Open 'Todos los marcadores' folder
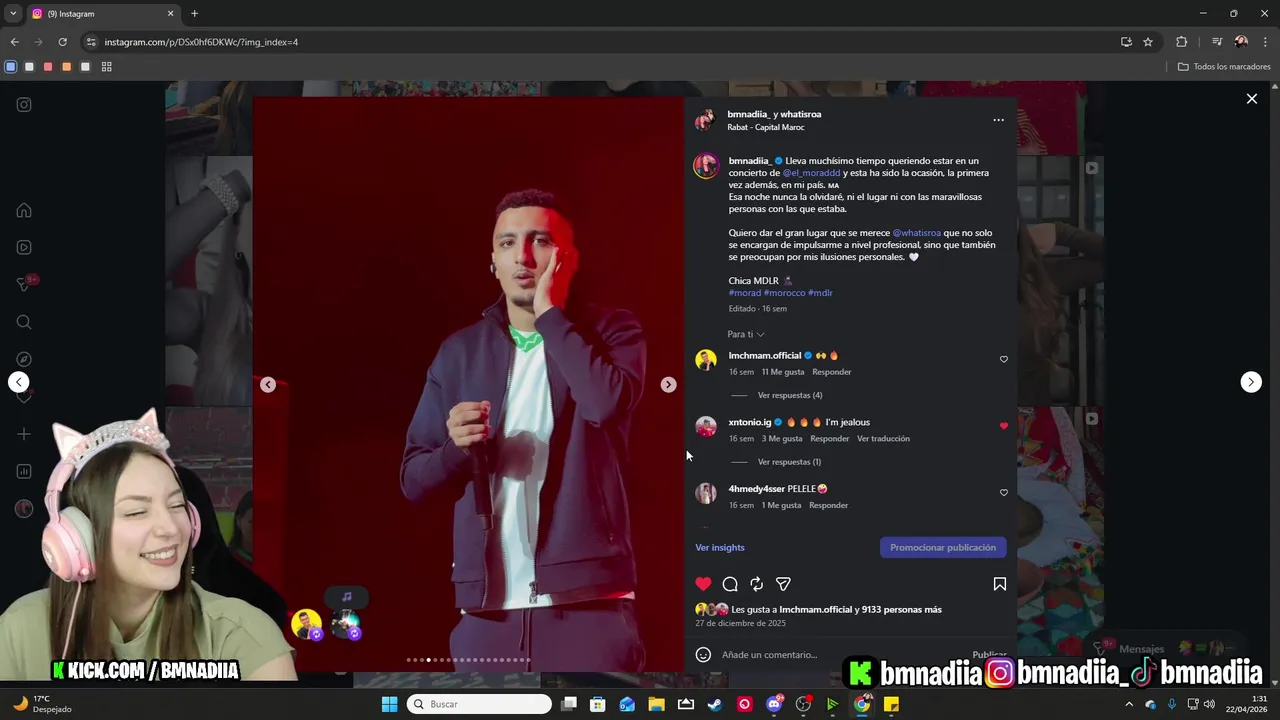 point(1224,67)
